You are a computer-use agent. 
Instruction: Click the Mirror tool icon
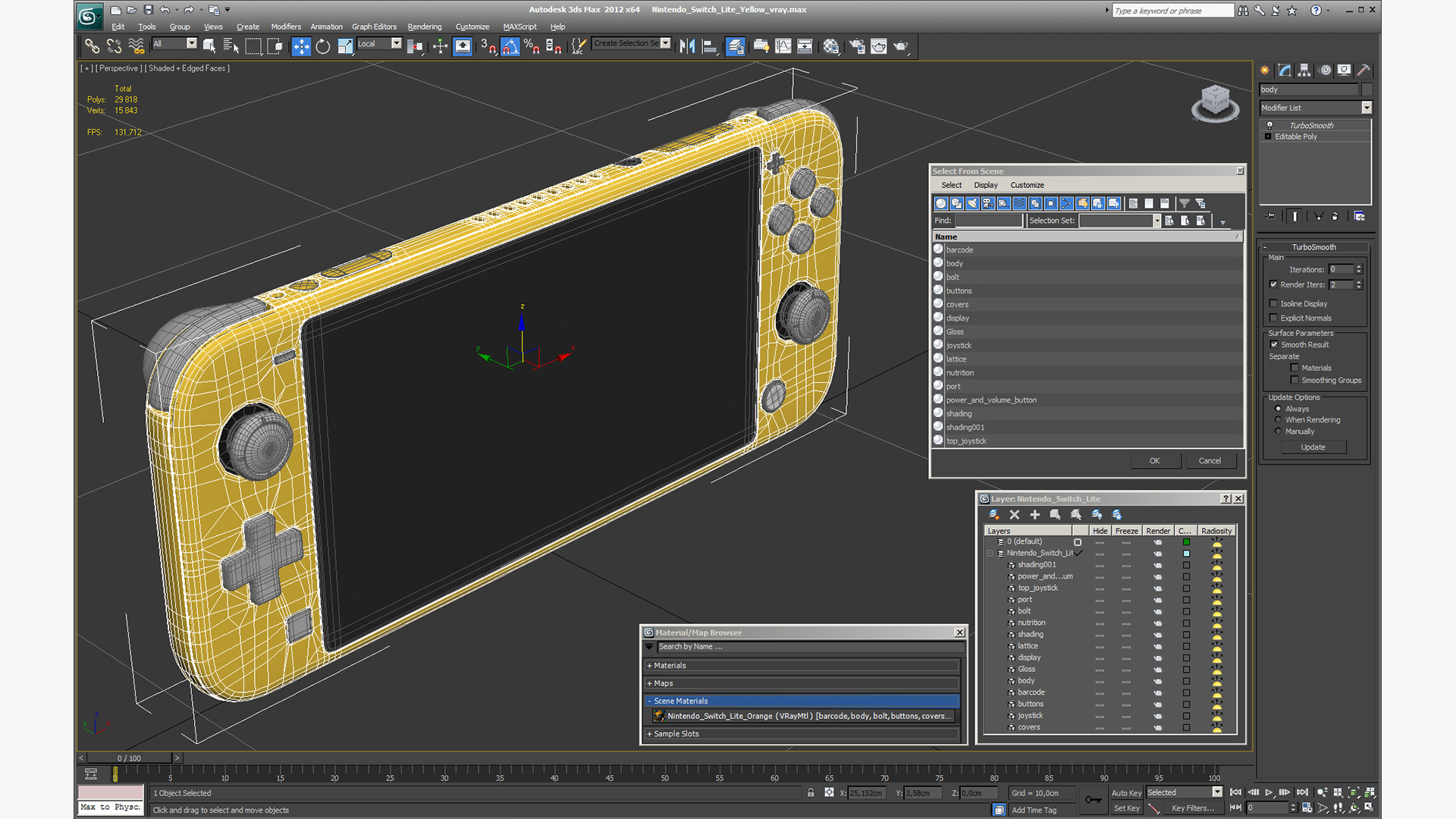687,46
